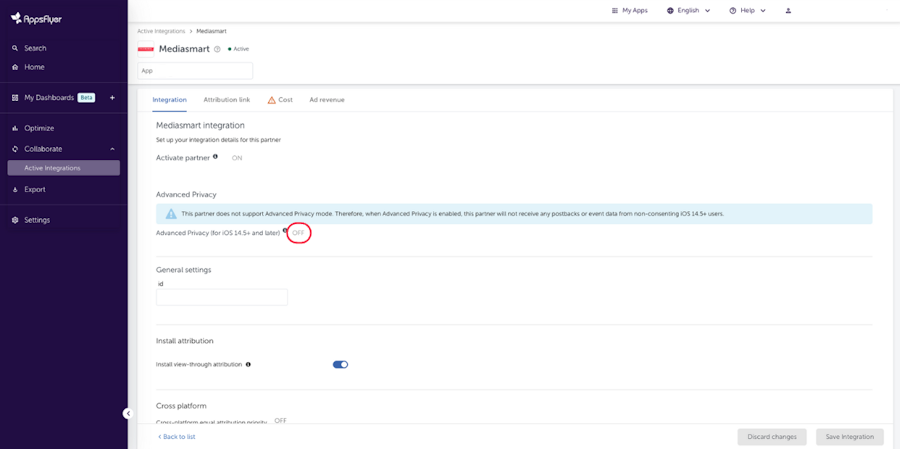Click the My Apps list icon
The width and height of the screenshot is (900, 449).
615,10
